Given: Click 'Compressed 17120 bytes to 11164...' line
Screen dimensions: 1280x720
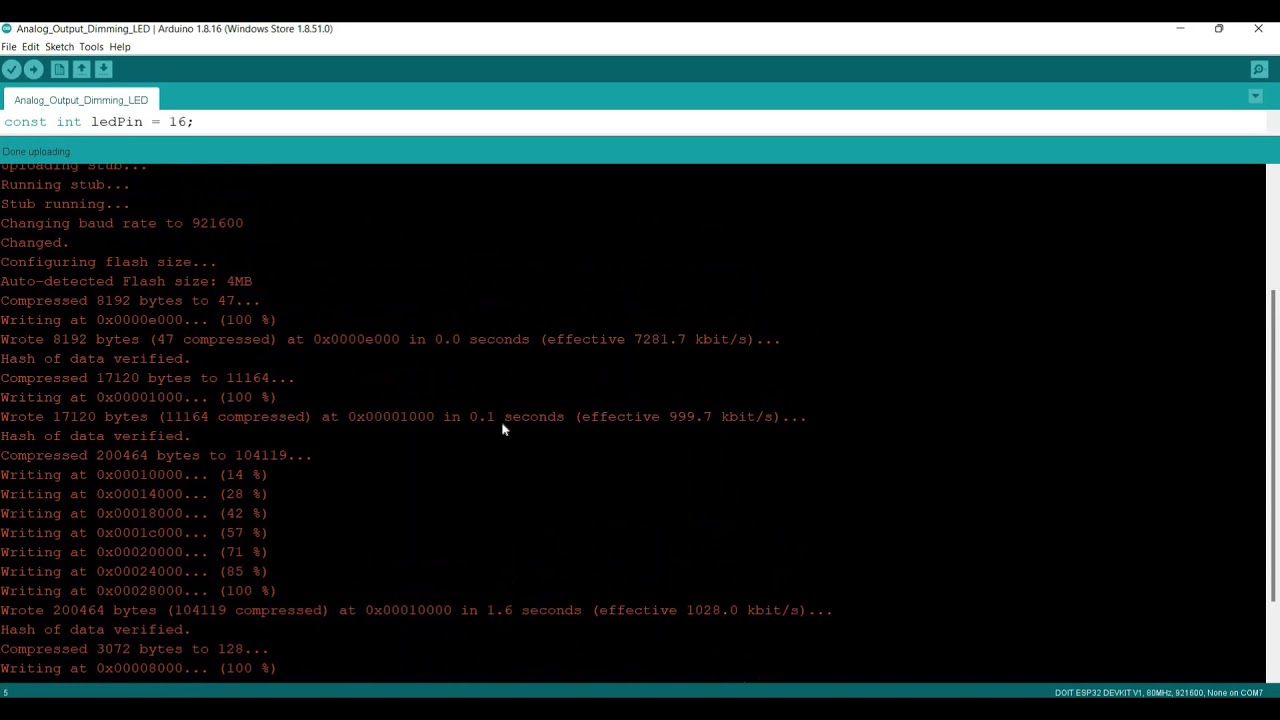Looking at the screenshot, I should [x=147, y=378].
